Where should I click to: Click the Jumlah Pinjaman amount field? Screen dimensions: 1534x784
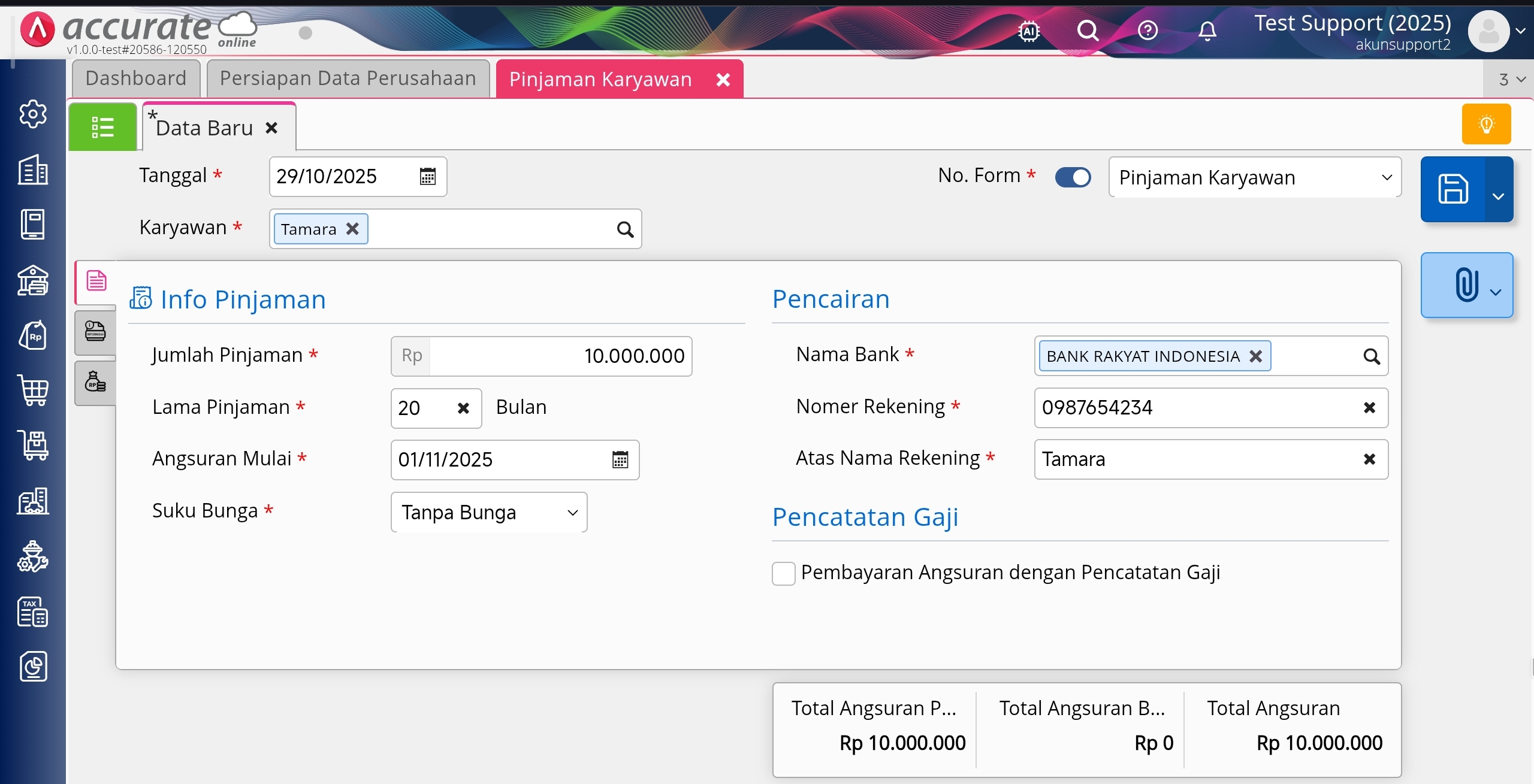click(560, 356)
